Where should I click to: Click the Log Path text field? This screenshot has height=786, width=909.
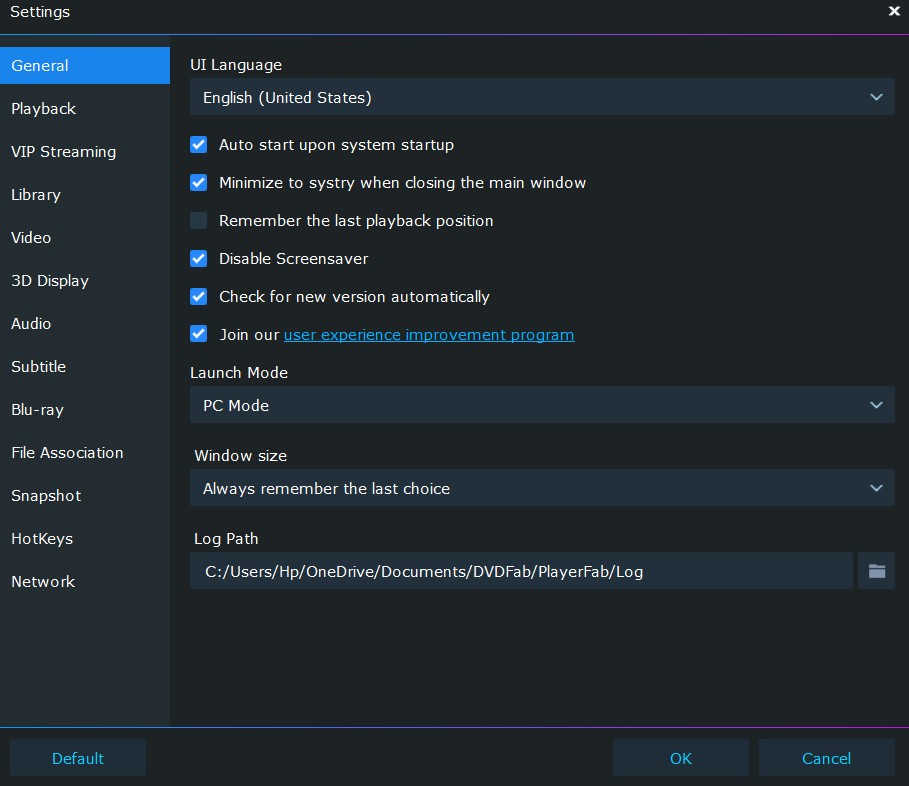coord(521,571)
